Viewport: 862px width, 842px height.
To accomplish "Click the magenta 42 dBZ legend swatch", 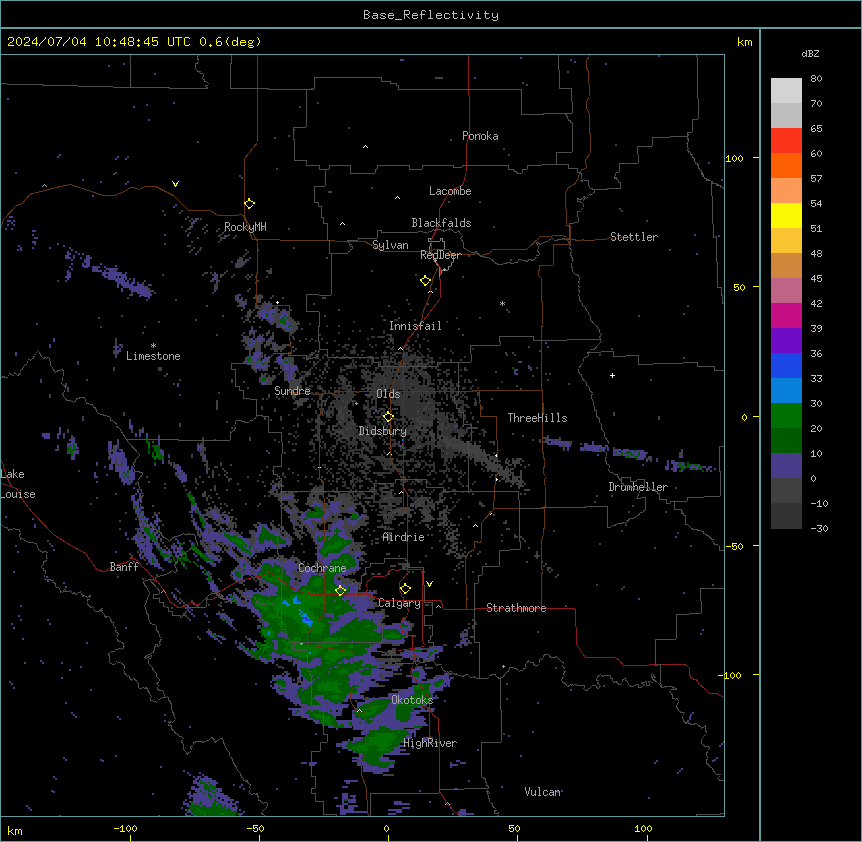I will click(x=786, y=315).
